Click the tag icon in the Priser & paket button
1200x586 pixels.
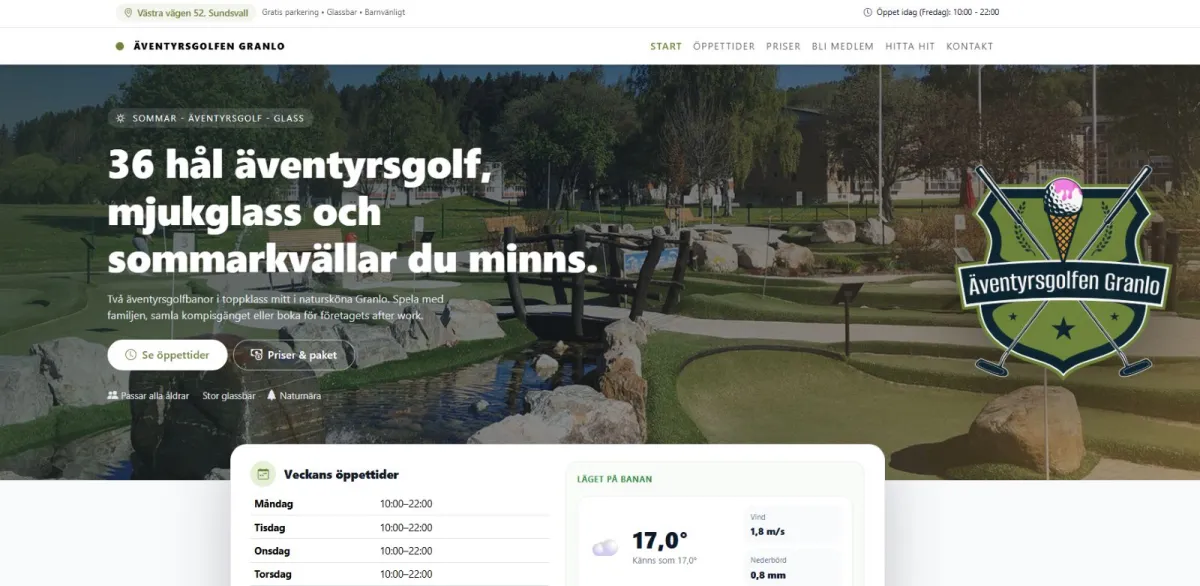point(256,355)
